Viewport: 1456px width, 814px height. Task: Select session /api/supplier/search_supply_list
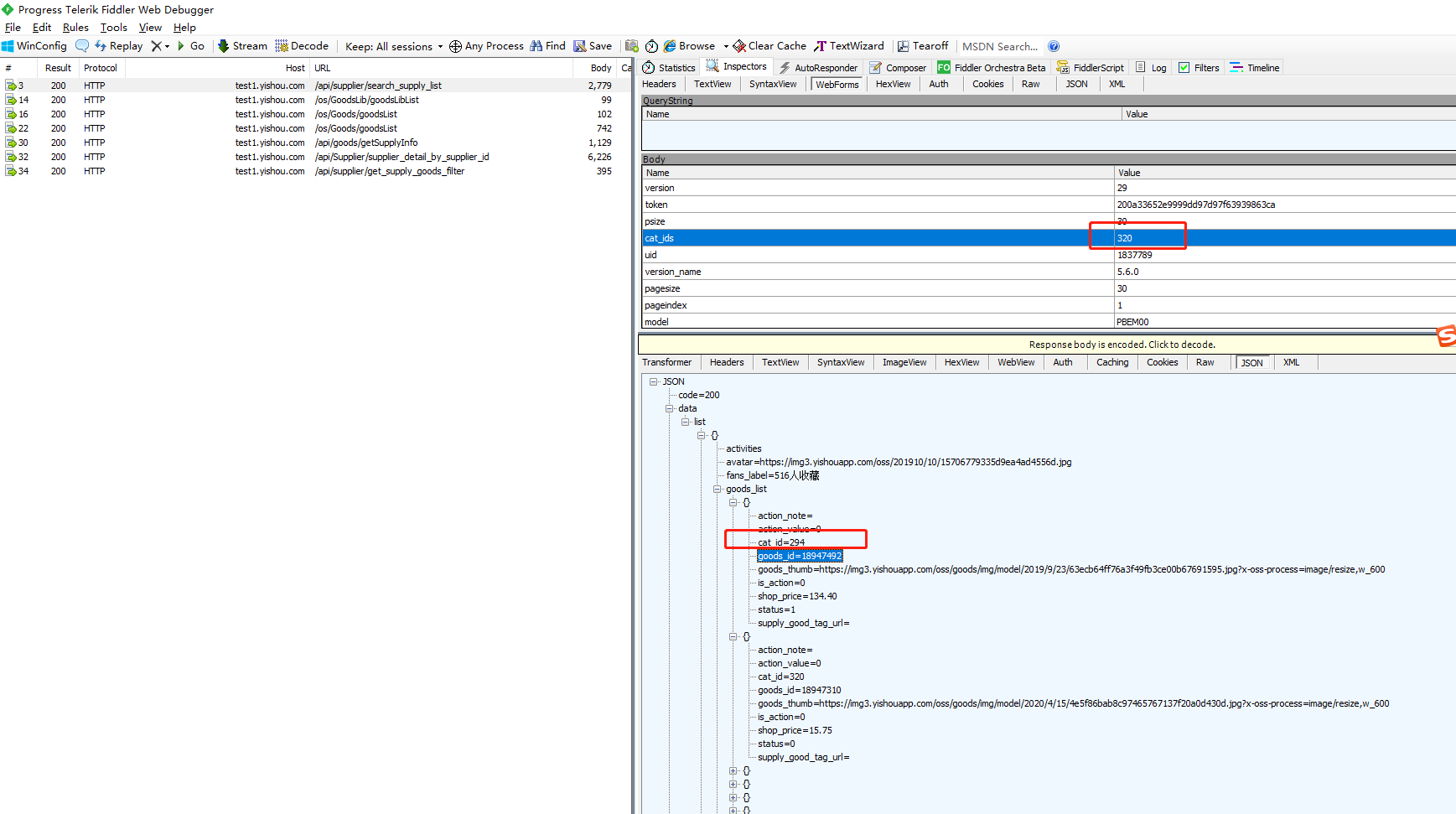tap(315, 86)
